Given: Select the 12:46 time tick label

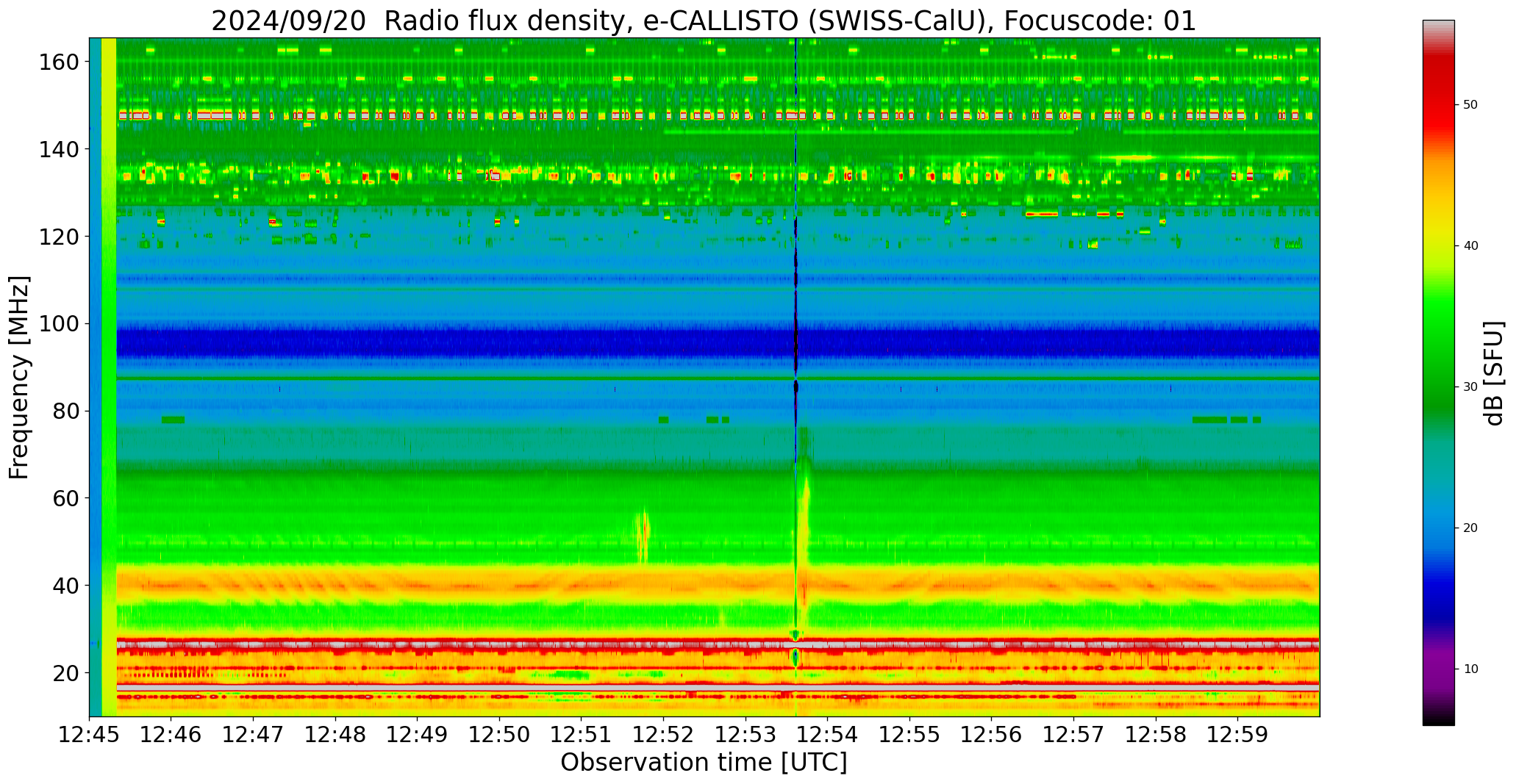Looking at the screenshot, I should (x=171, y=735).
